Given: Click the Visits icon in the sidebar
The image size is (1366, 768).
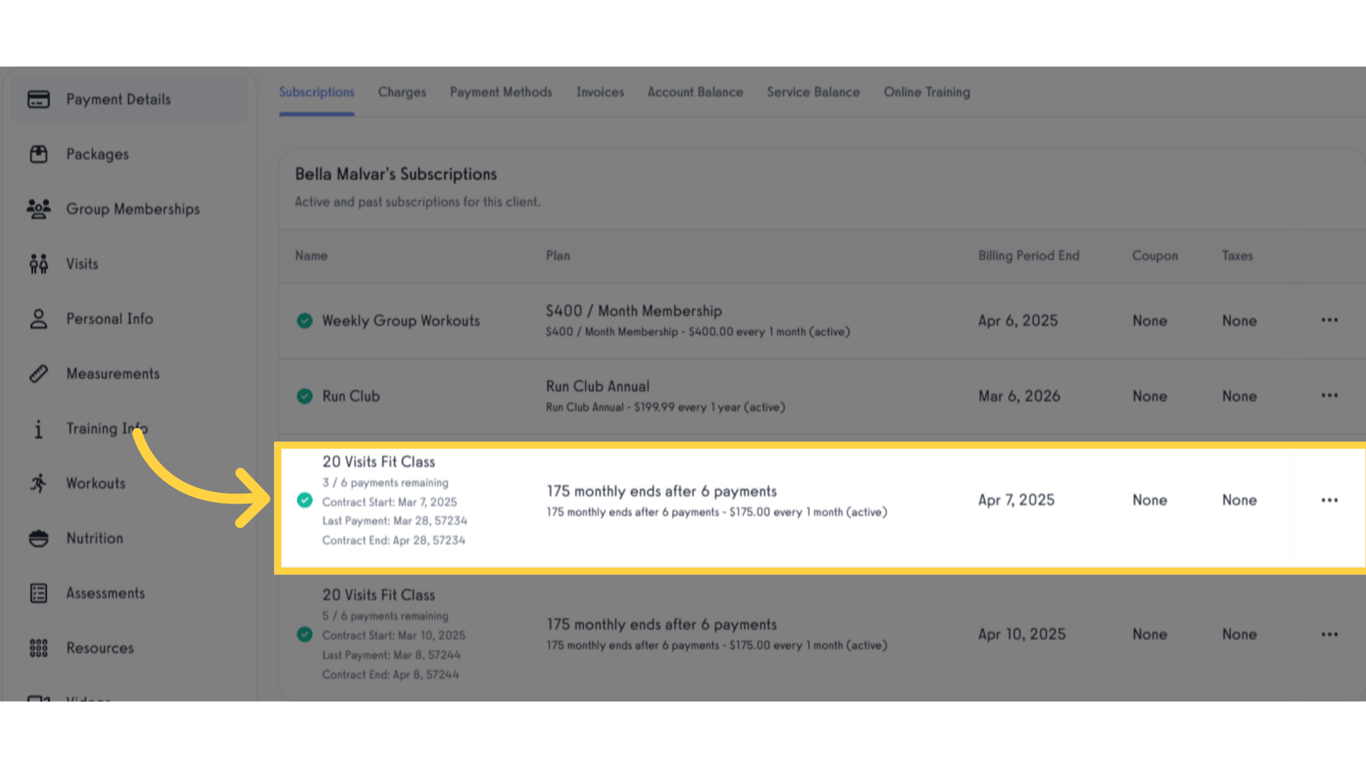Looking at the screenshot, I should (38, 264).
